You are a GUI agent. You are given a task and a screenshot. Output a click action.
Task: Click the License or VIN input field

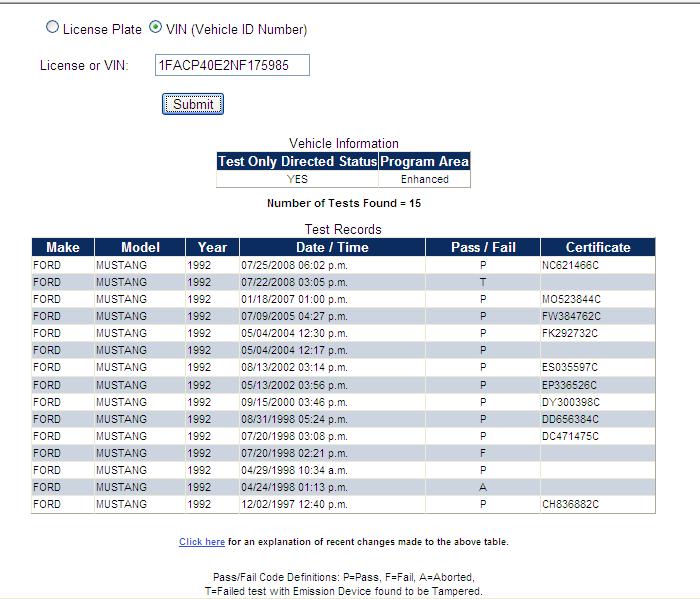tap(232, 65)
